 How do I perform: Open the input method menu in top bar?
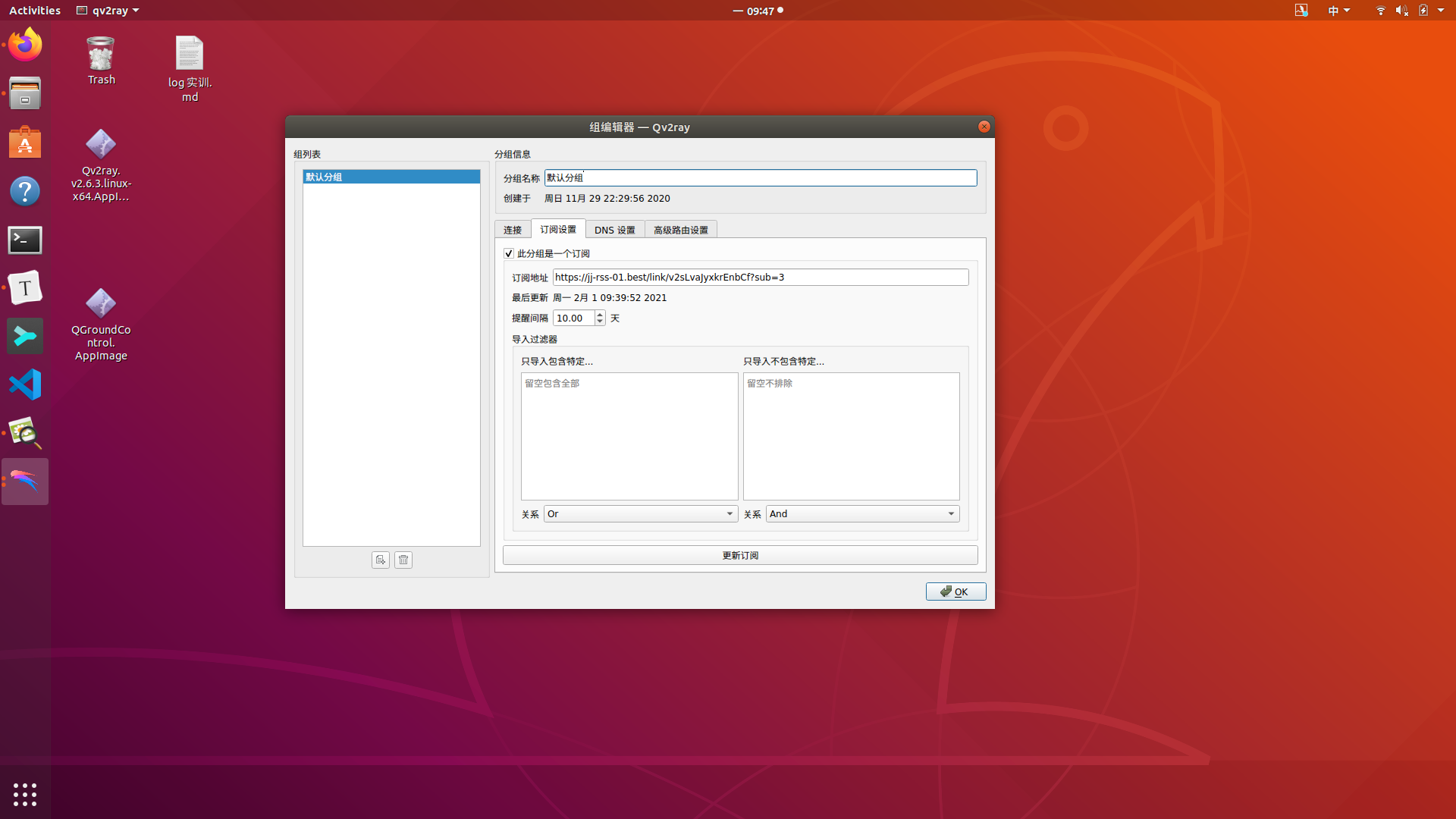coord(1338,11)
